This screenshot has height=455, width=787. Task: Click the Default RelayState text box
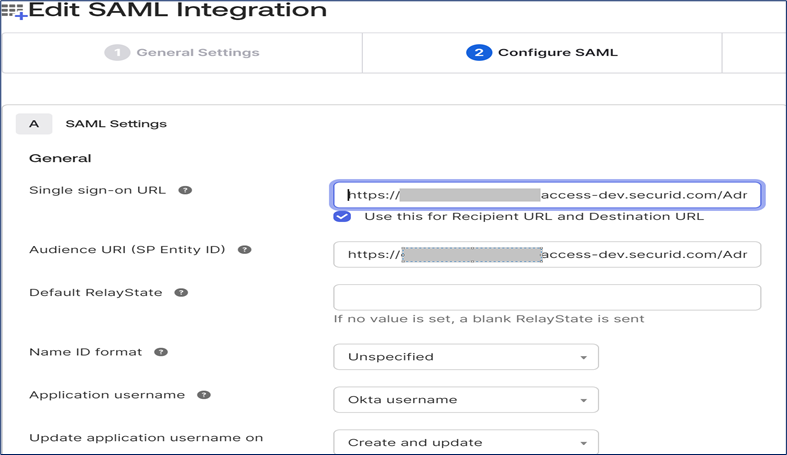(x=547, y=297)
